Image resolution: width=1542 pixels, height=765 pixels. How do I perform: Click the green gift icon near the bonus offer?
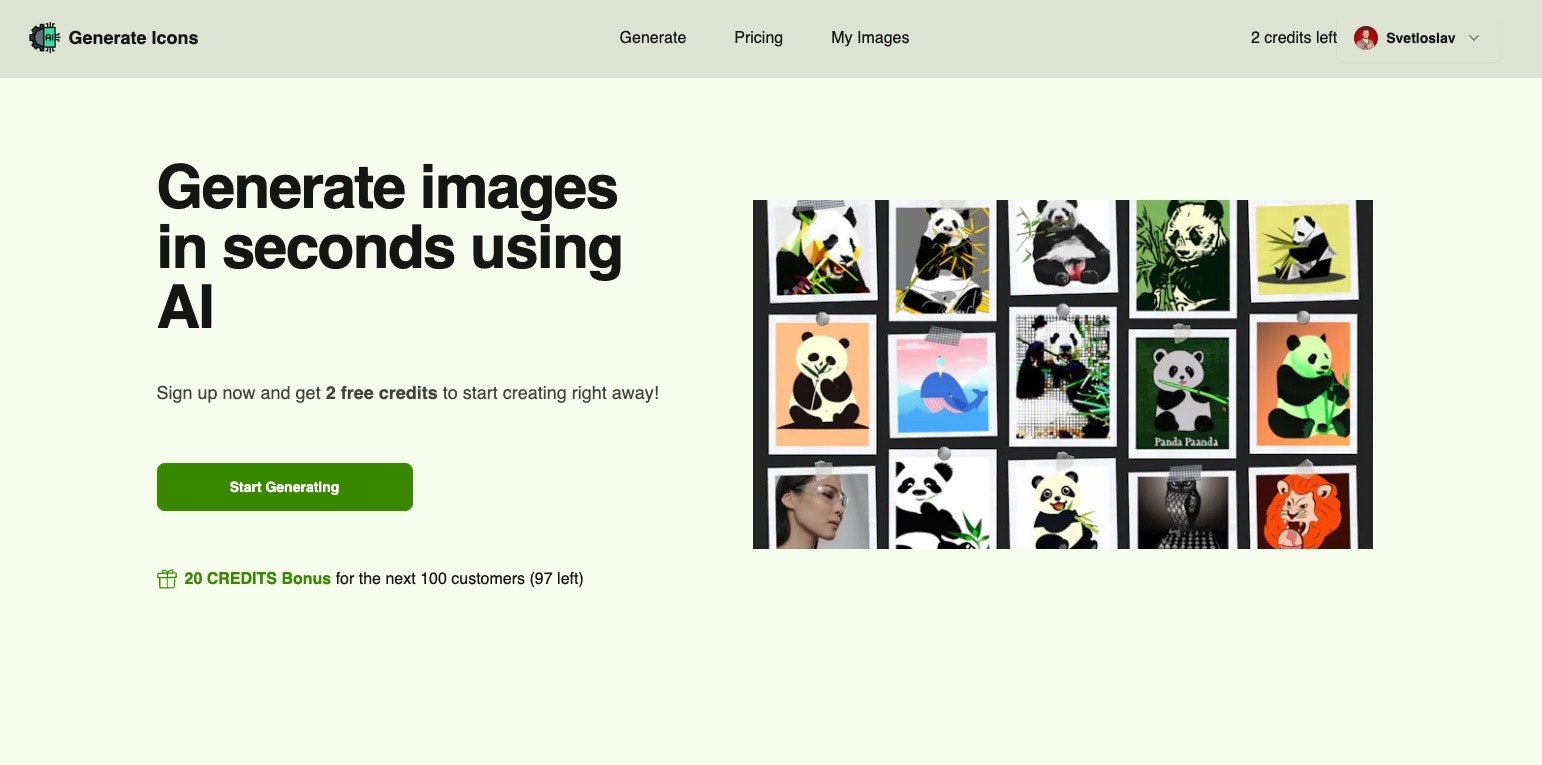pos(166,578)
